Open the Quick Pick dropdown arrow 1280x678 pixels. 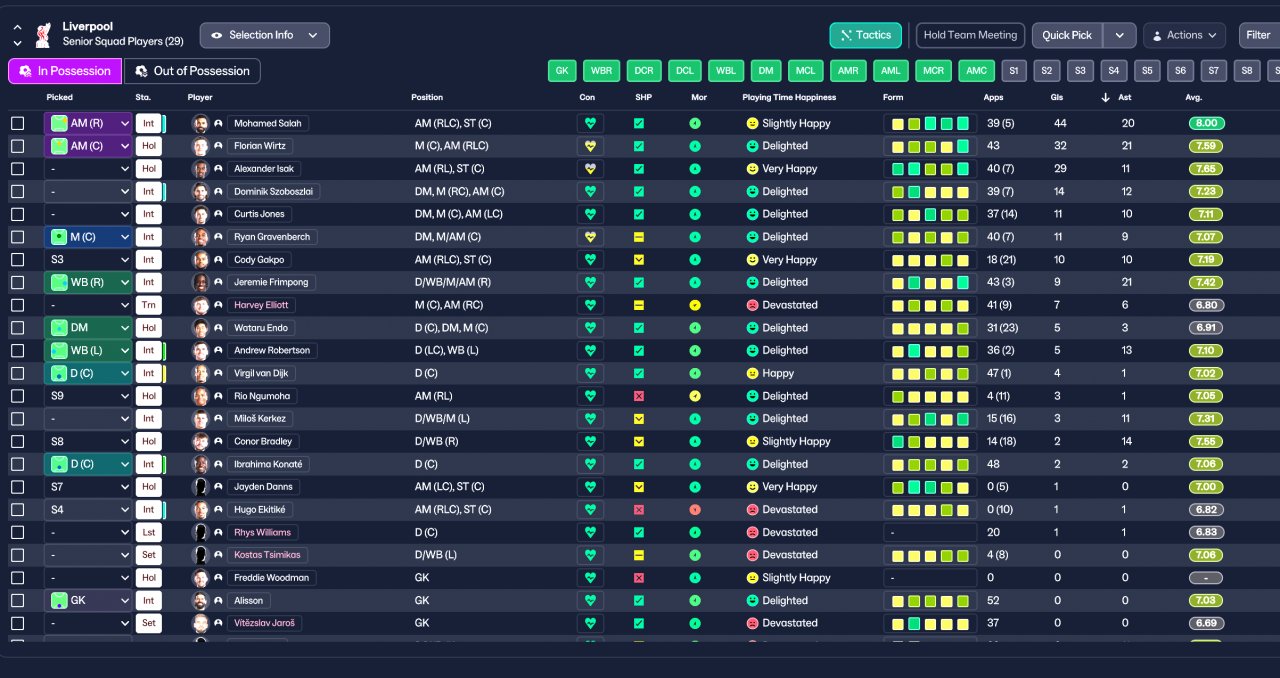pyautogui.click(x=1120, y=35)
